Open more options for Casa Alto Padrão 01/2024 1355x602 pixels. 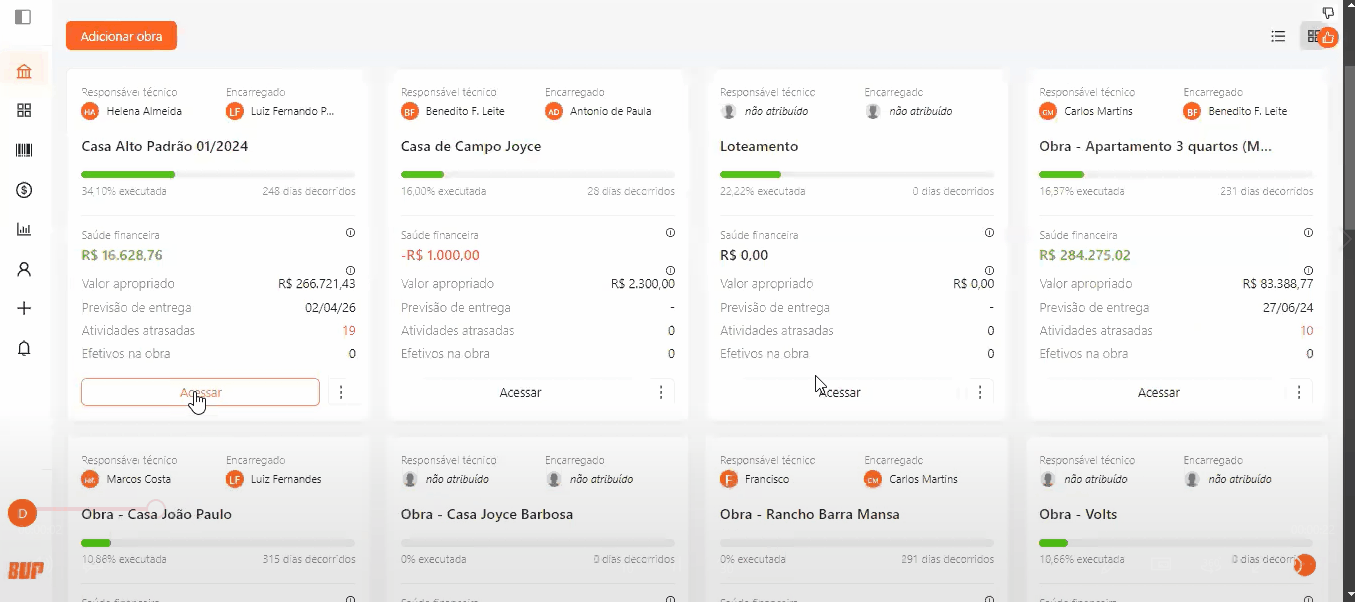(x=341, y=392)
